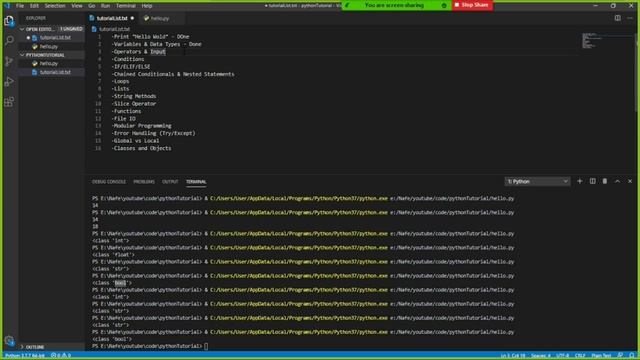Image resolution: width=640 pixels, height=360 pixels.
Task: Split the editor right
Action: coord(618,18)
